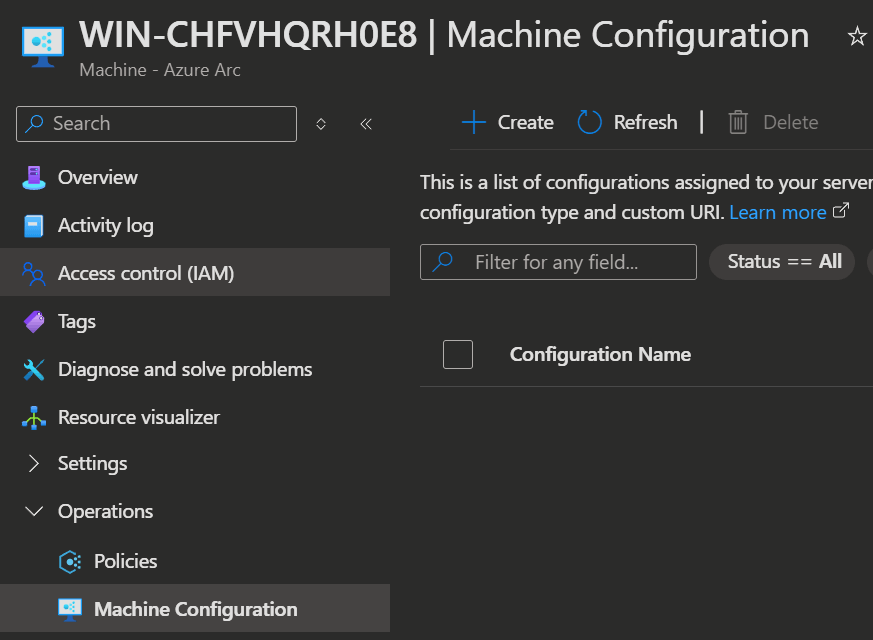
Task: Click the circular Refresh arrow icon
Action: [x=590, y=122]
